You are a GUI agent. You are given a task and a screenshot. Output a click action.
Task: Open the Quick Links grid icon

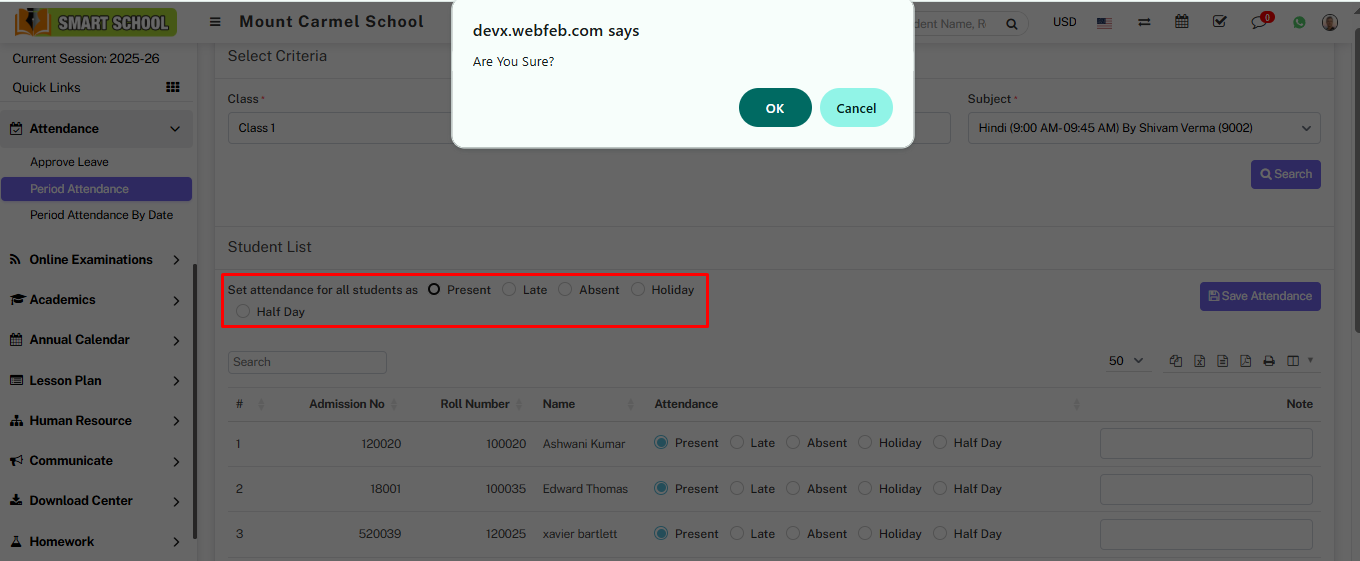click(x=173, y=88)
